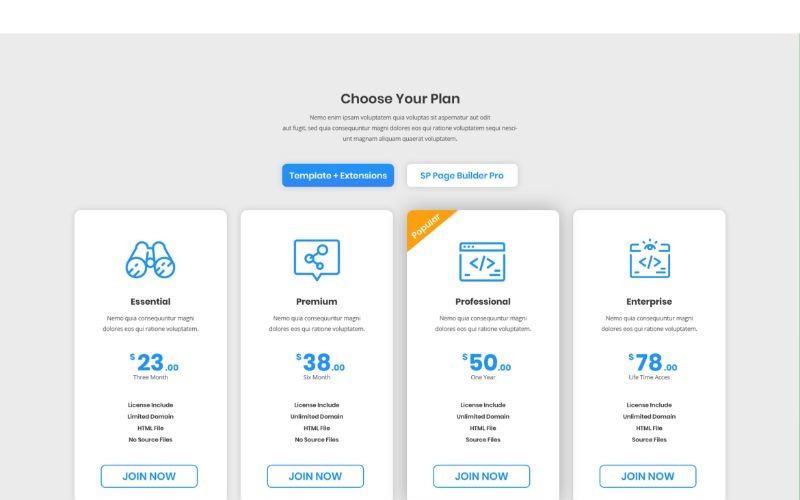
Task: Click the Essential plan title
Action: point(150,302)
